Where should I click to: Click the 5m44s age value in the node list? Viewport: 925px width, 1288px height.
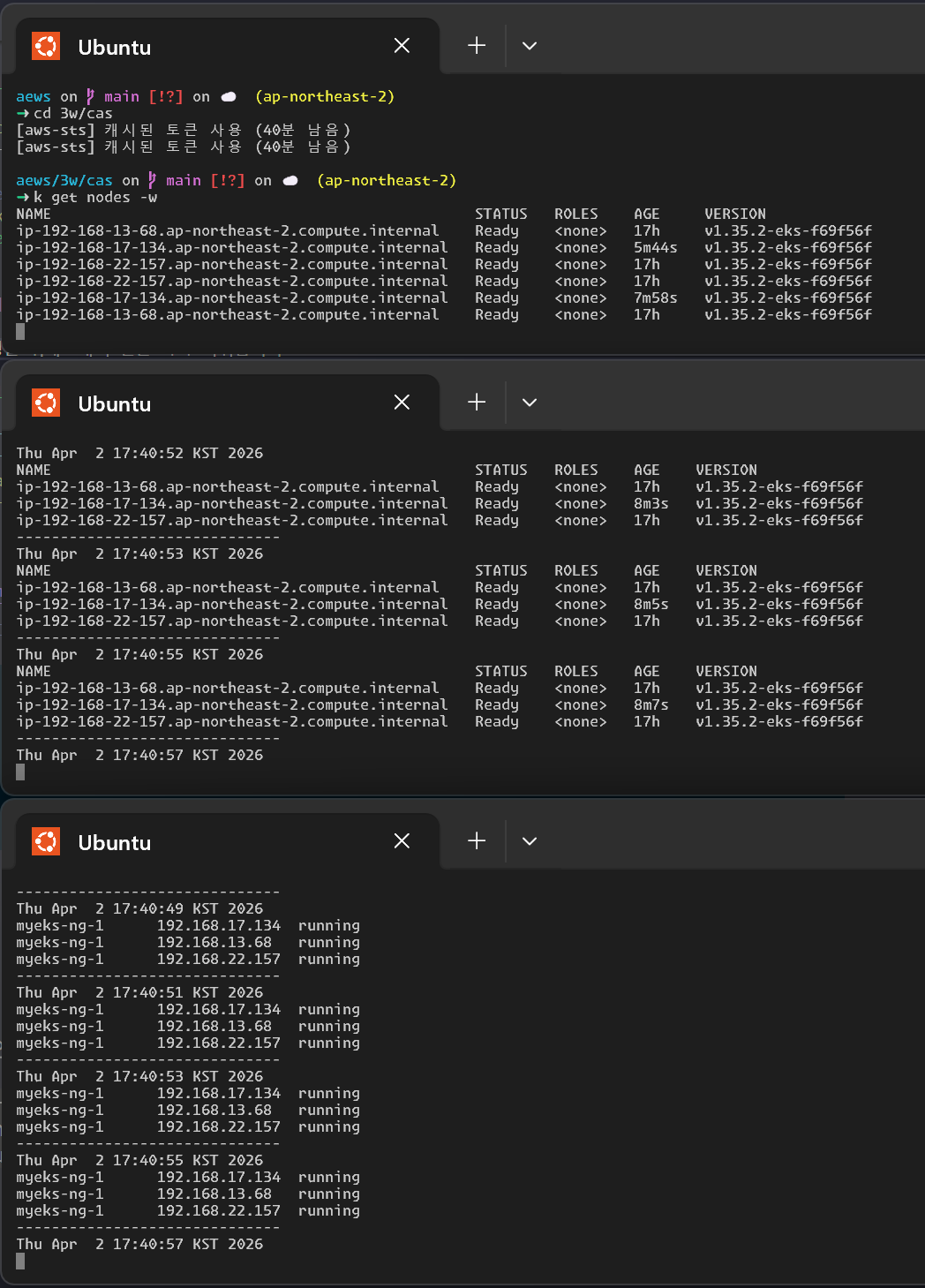pos(655,248)
